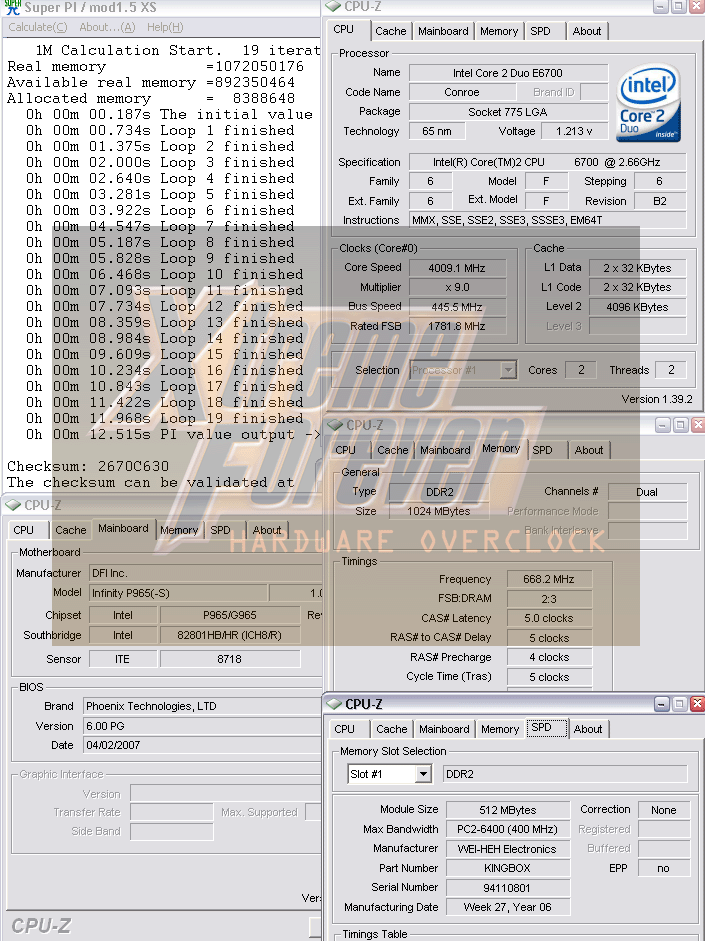Open About tab in the Memory timings window
Image resolution: width=705 pixels, height=941 pixels.
pyautogui.click(x=589, y=450)
